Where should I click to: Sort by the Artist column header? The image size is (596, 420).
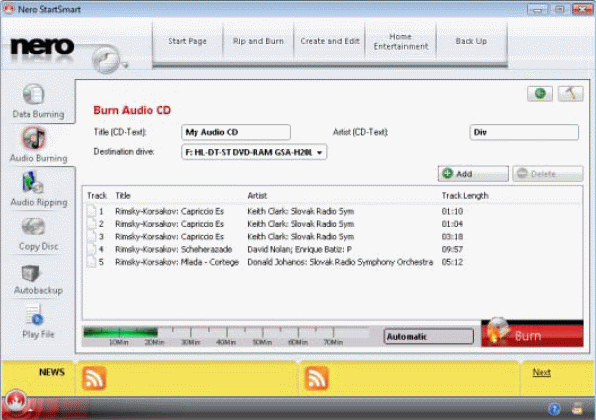point(257,195)
